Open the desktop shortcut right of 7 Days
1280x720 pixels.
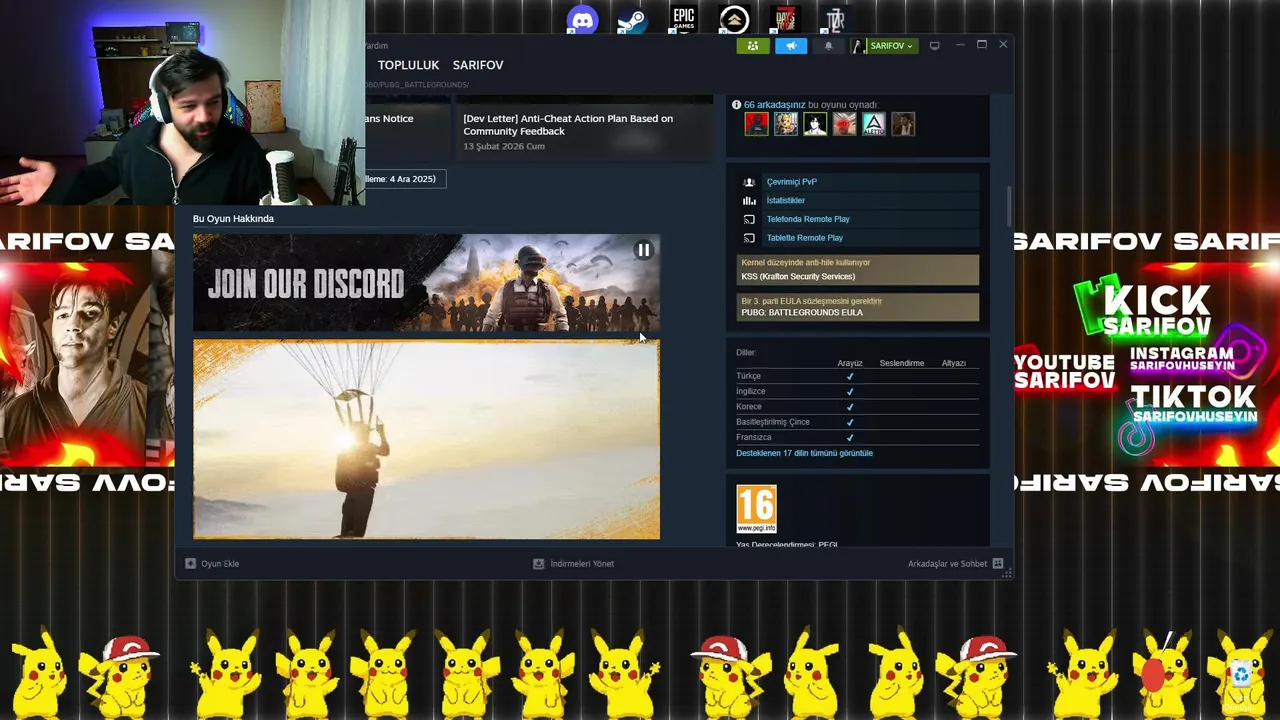836,19
